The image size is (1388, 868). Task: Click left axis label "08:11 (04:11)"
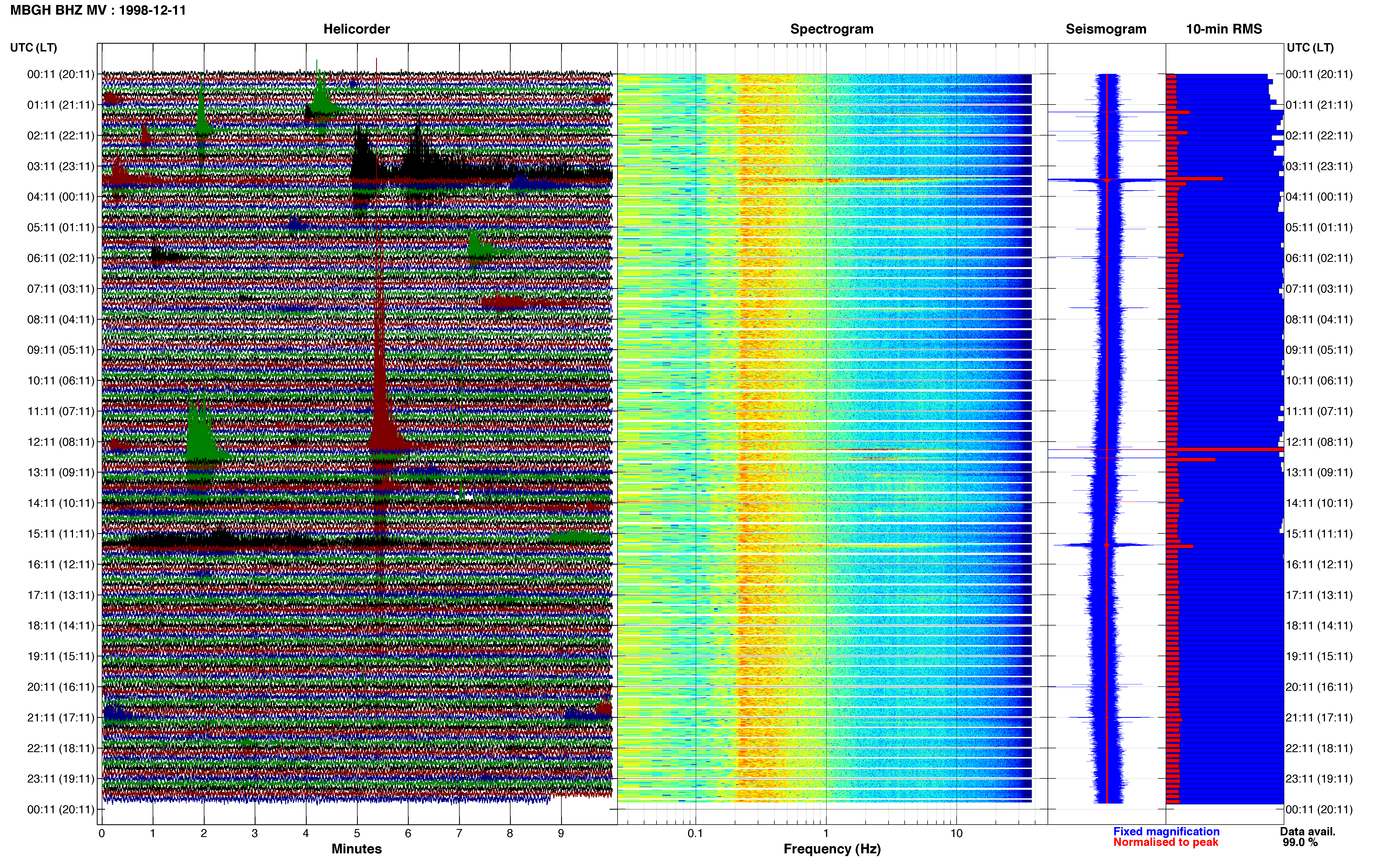[x=60, y=319]
